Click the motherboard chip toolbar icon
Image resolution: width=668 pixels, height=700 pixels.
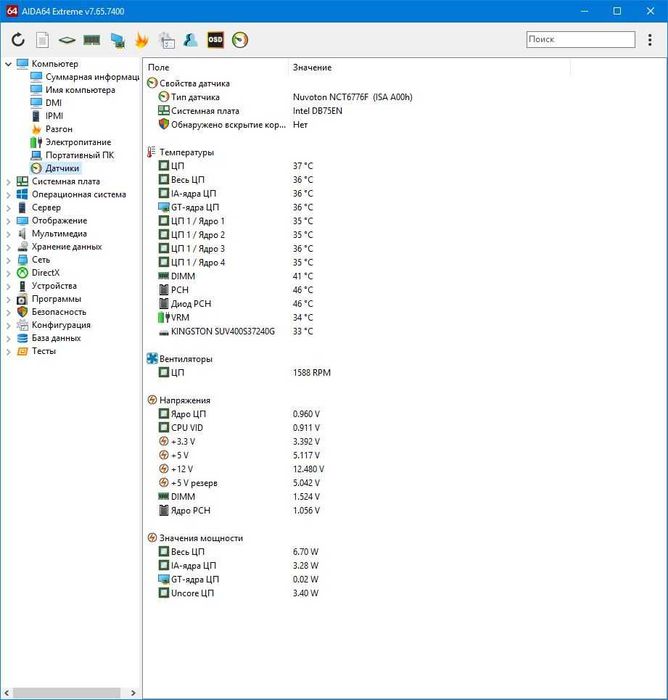pos(67,40)
